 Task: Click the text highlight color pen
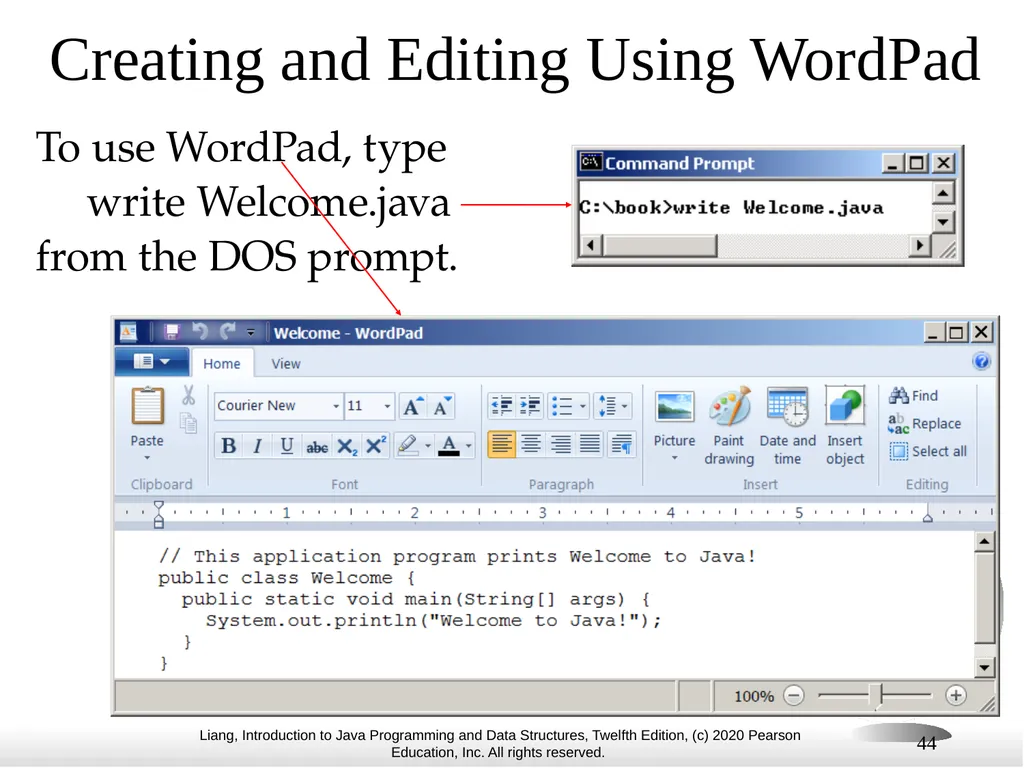[x=408, y=446]
